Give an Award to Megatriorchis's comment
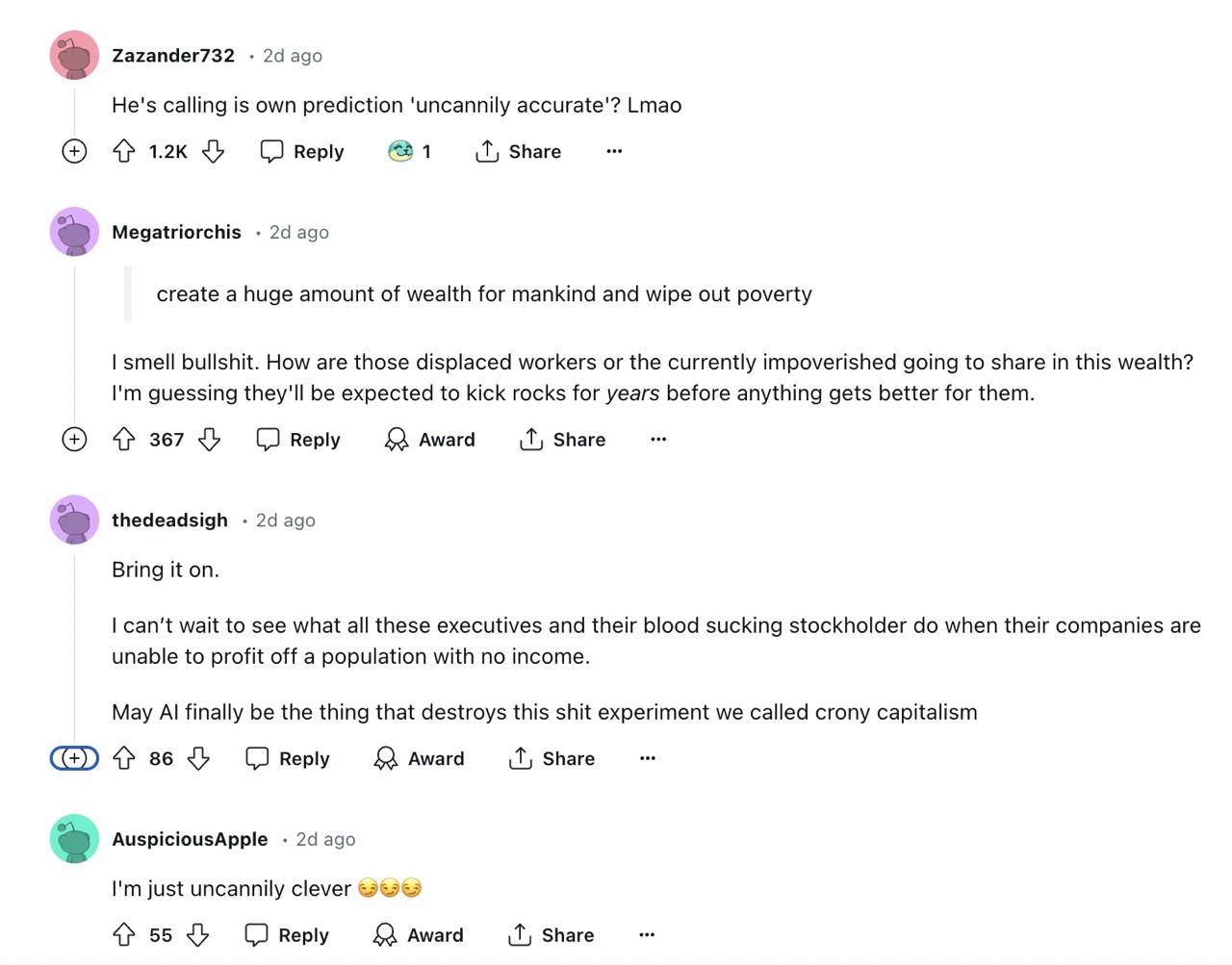 point(429,440)
